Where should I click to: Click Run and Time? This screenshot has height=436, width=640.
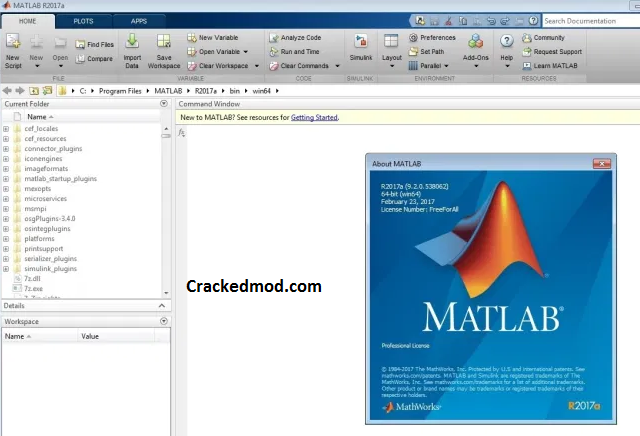coord(294,52)
